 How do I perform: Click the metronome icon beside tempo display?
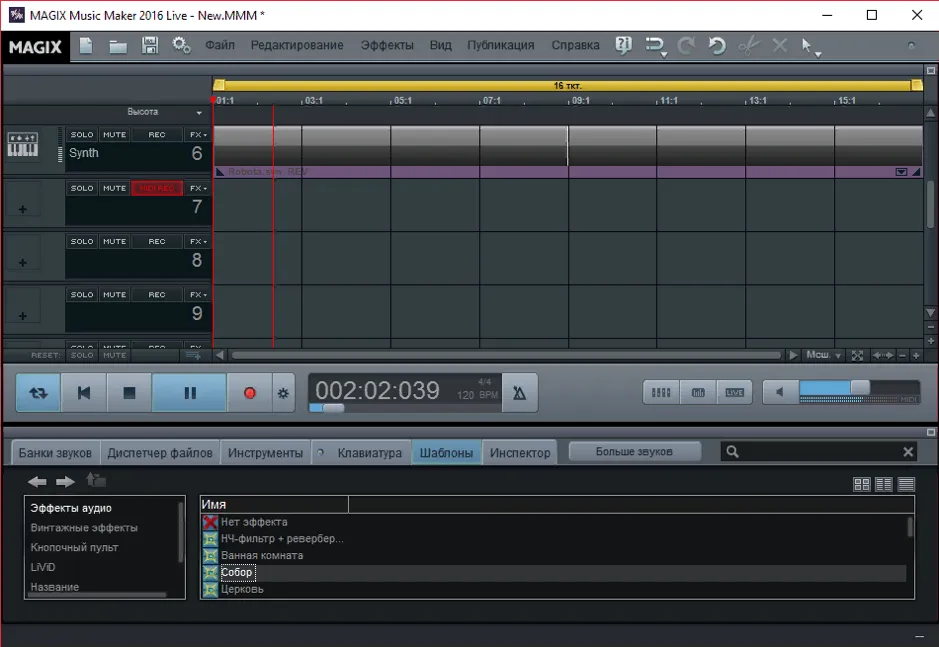[520, 393]
